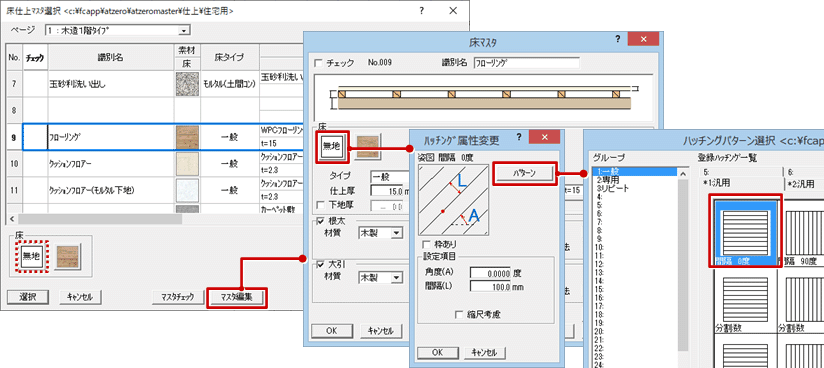
Task: Click the マスタチェック button
Action: tap(177, 297)
